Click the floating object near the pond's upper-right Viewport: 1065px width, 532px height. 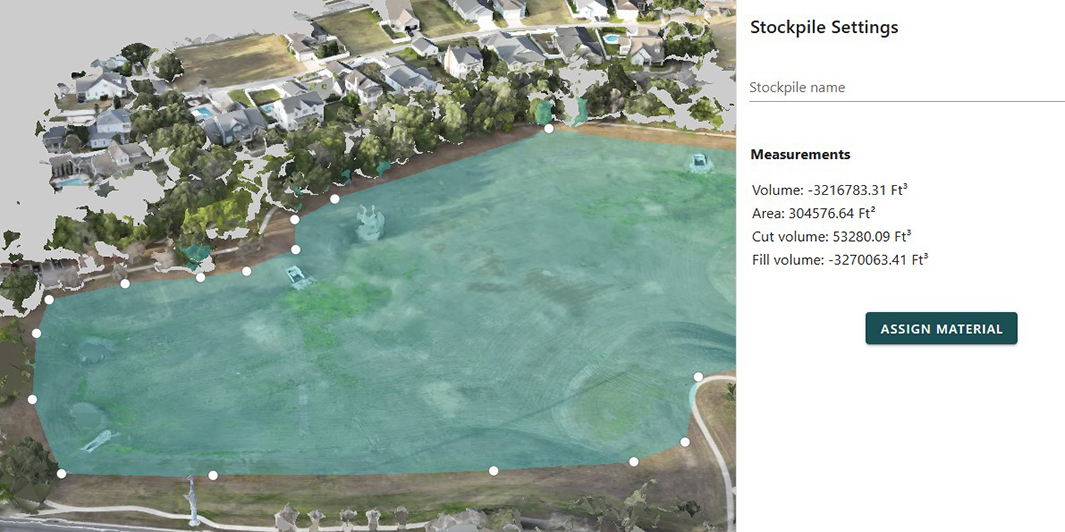point(698,162)
